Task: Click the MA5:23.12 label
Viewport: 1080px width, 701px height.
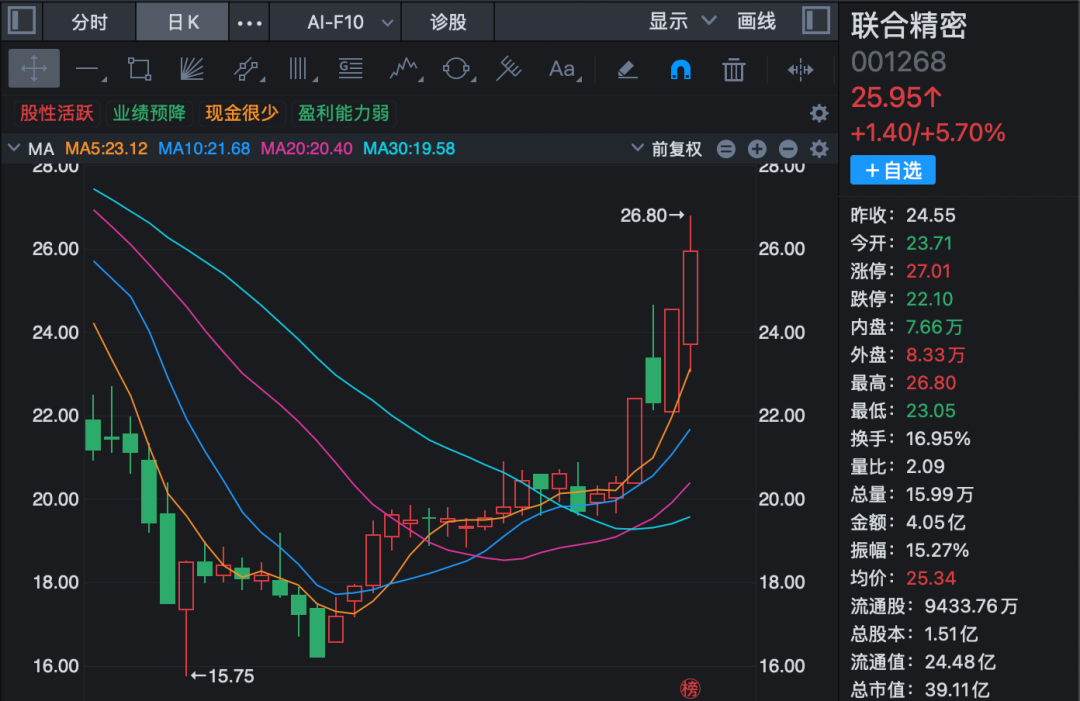Action: coord(106,149)
